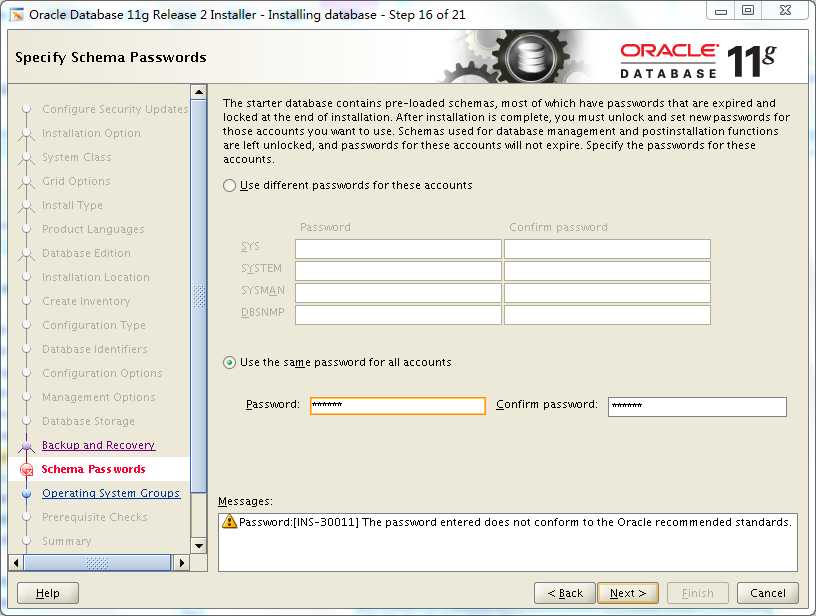Proceed with the Next button
This screenshot has width=816, height=616.
point(628,593)
